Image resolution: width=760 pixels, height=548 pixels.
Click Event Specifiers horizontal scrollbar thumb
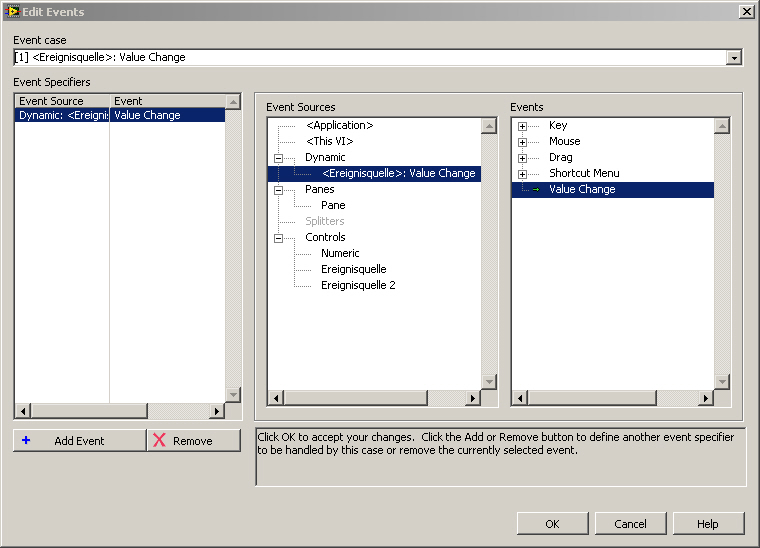89,411
